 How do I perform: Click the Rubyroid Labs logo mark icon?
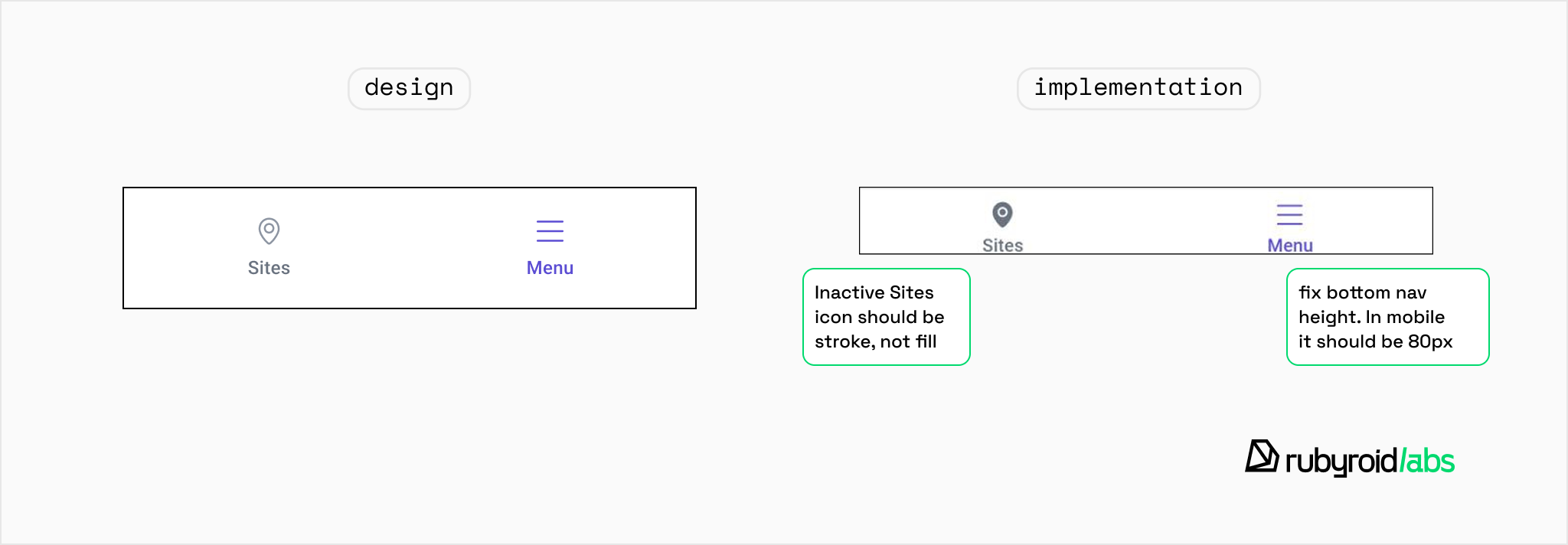[1261, 457]
